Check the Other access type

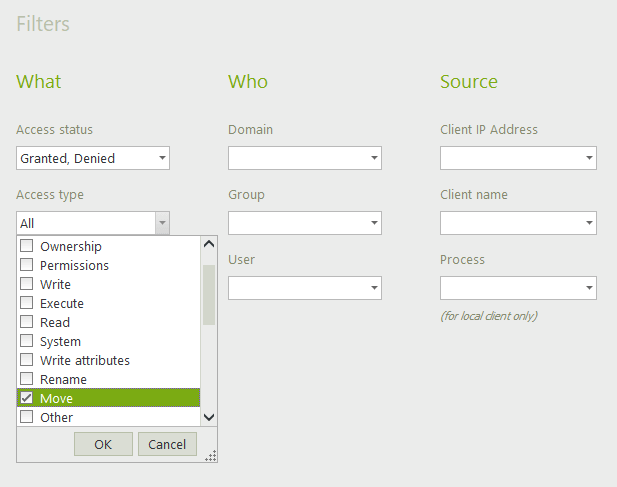coord(27,417)
